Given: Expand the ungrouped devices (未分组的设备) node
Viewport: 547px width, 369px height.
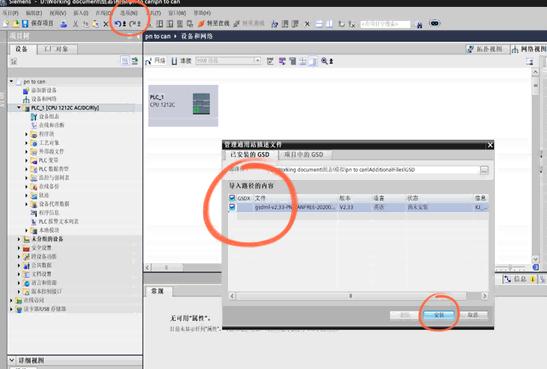Looking at the screenshot, I should (19, 239).
